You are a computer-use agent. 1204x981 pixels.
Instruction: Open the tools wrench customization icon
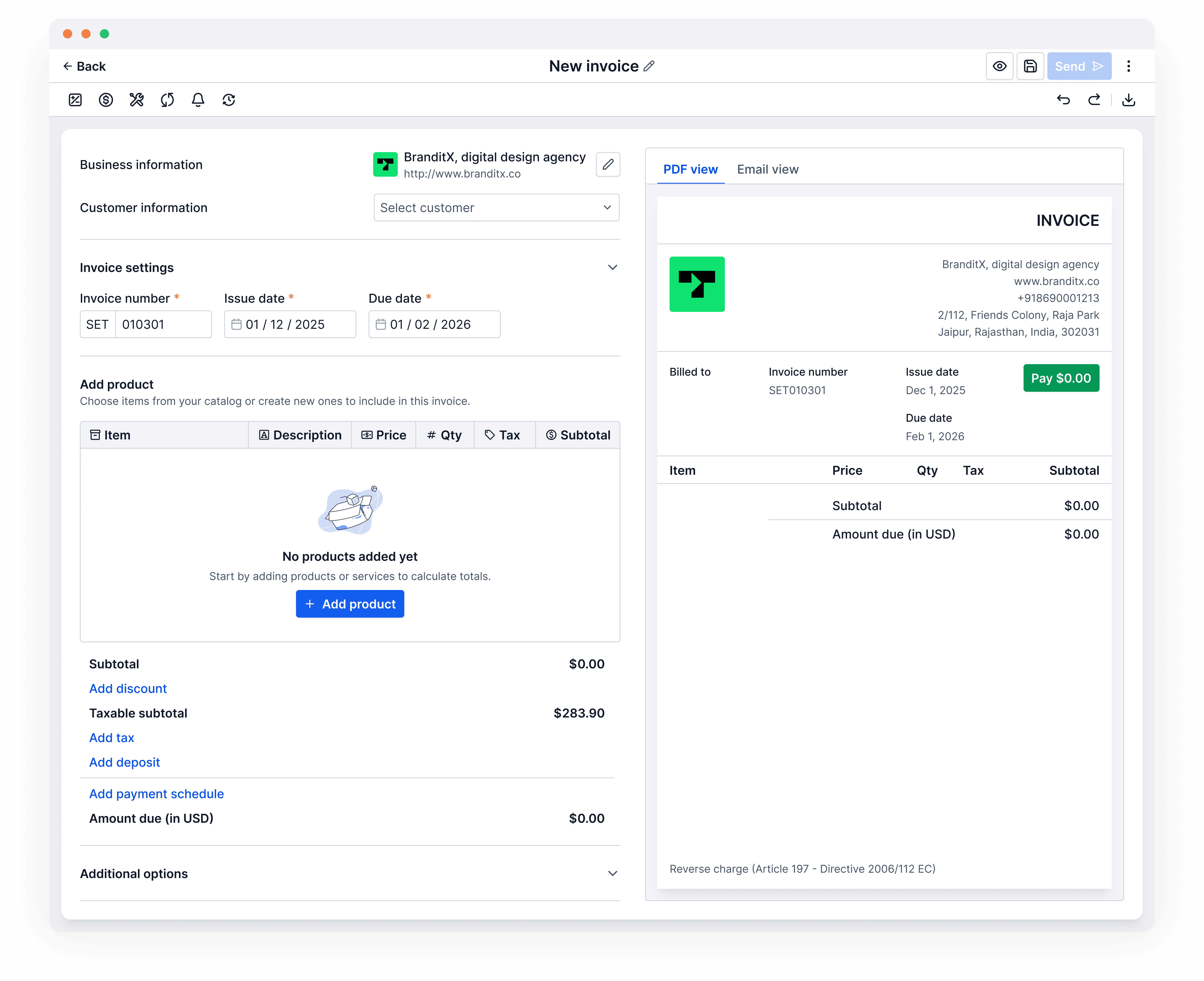[137, 100]
